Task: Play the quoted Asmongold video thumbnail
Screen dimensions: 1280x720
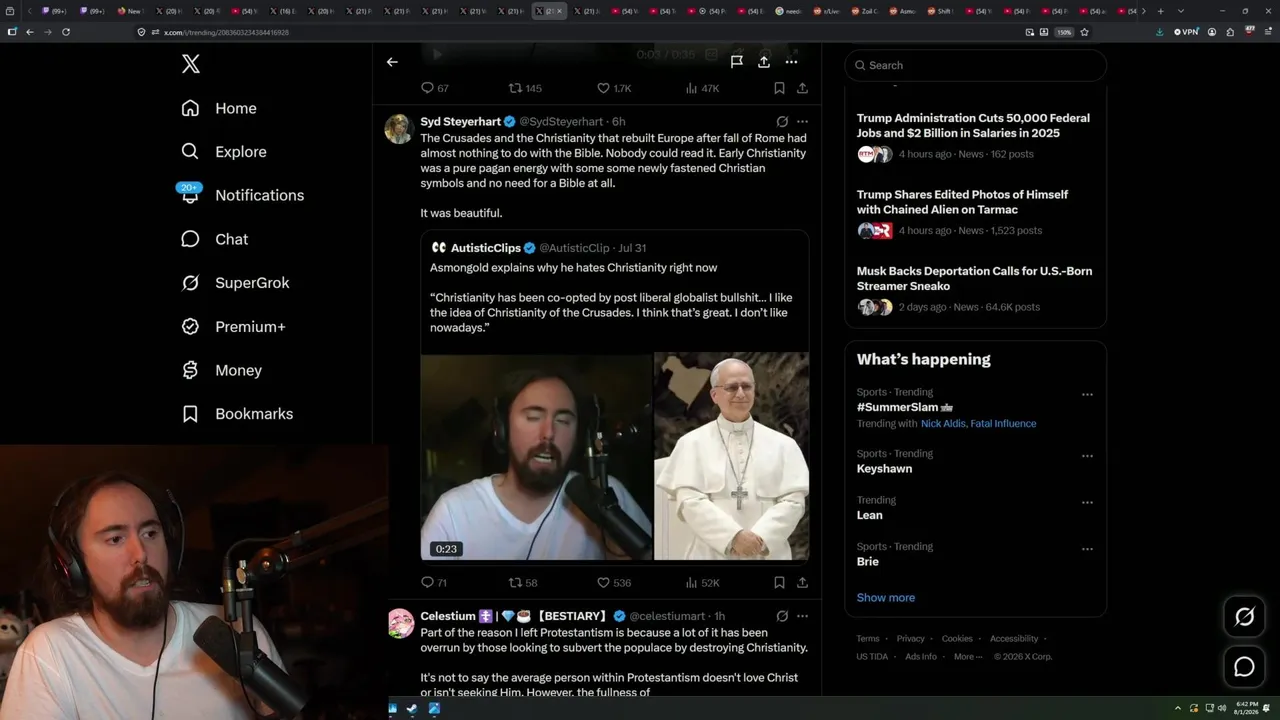Action: 536,456
